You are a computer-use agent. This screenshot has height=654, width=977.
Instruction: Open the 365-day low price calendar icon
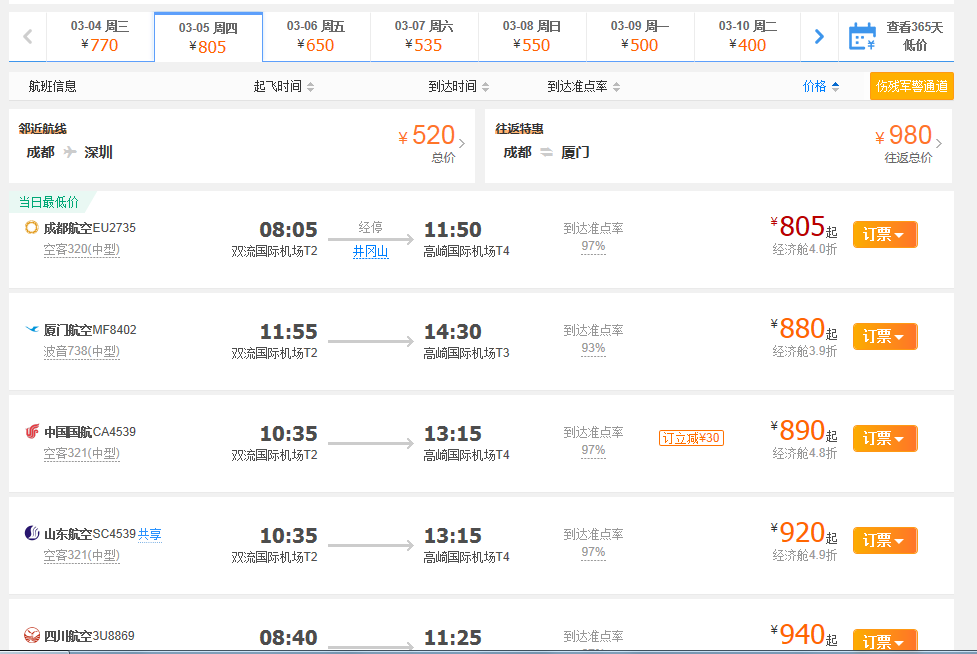tap(862, 36)
